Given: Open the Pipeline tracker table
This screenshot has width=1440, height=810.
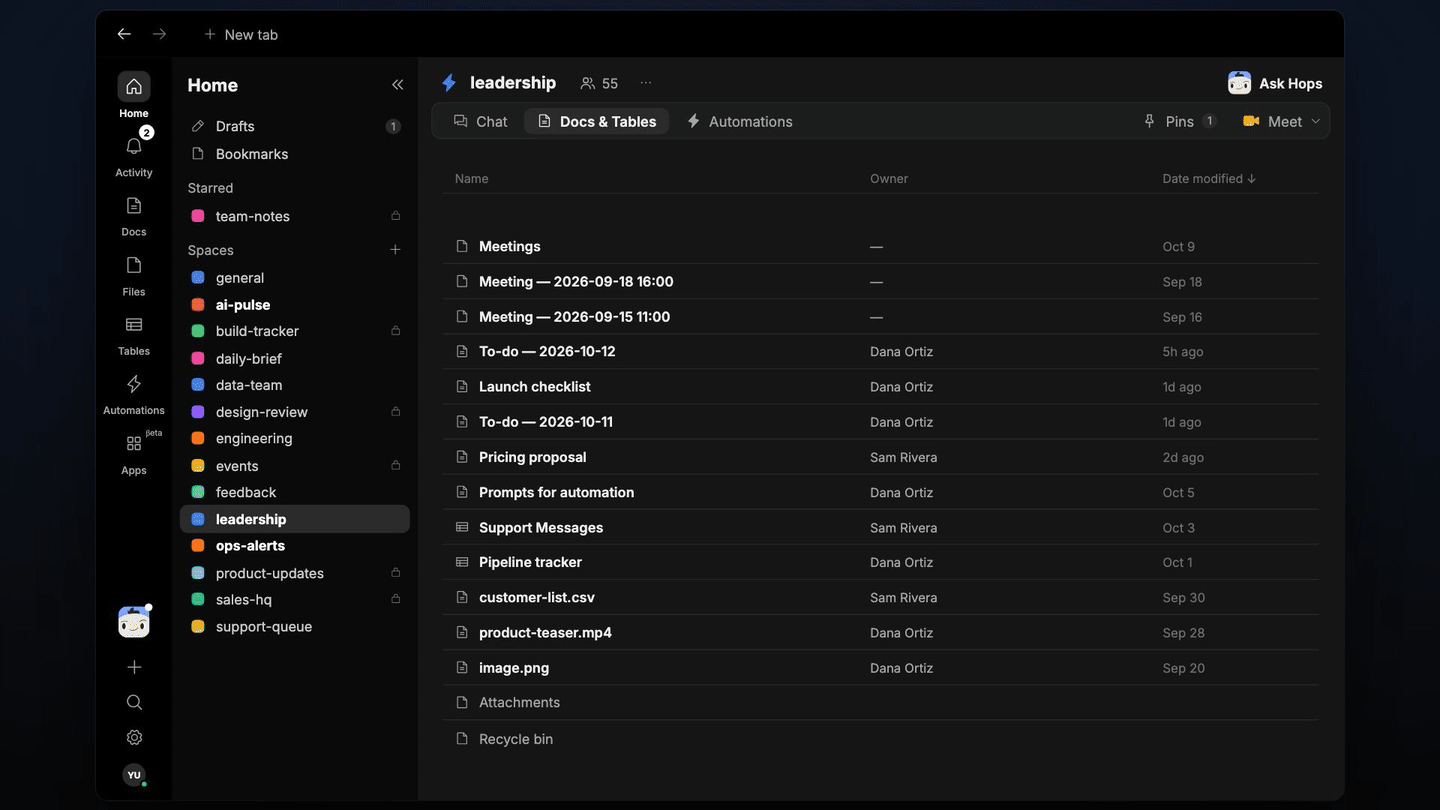Looking at the screenshot, I should point(881,562).
